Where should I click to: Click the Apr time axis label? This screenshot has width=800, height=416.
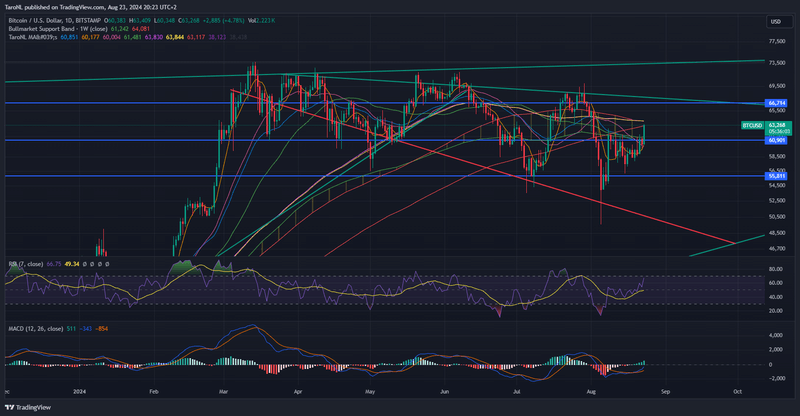[298, 392]
